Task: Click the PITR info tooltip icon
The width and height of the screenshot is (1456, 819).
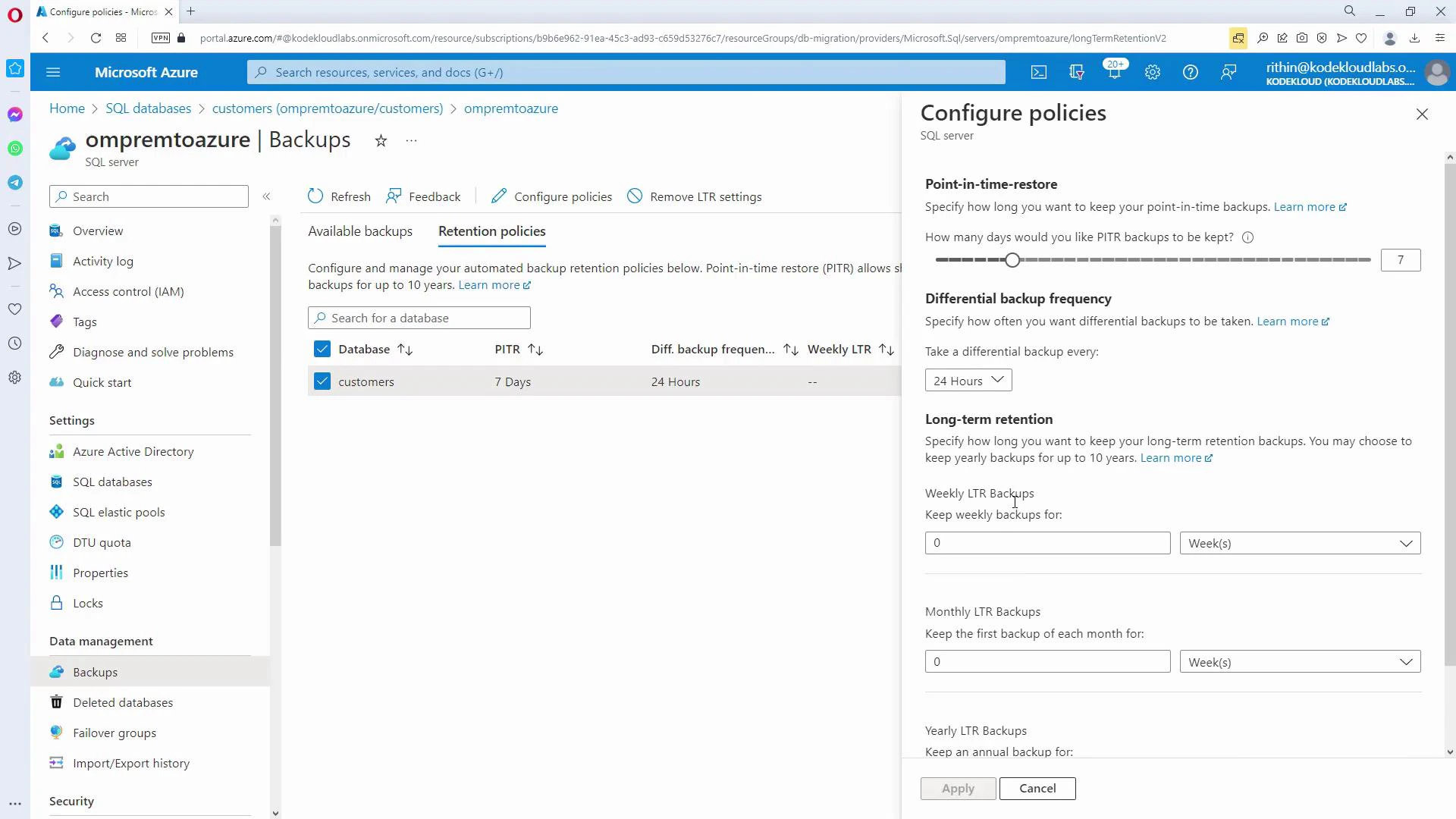Action: point(1247,237)
